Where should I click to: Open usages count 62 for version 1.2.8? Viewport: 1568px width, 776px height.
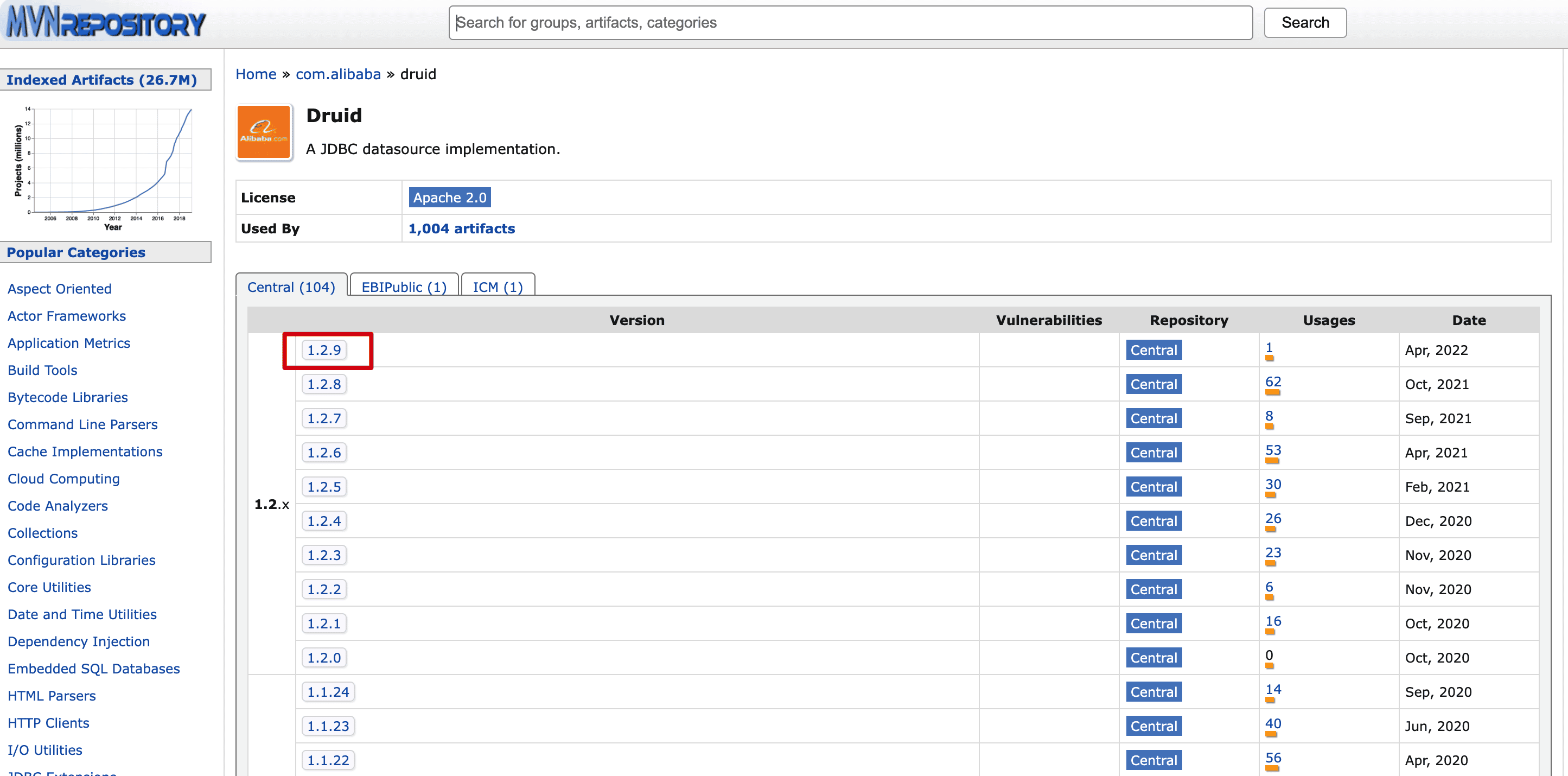click(1273, 381)
